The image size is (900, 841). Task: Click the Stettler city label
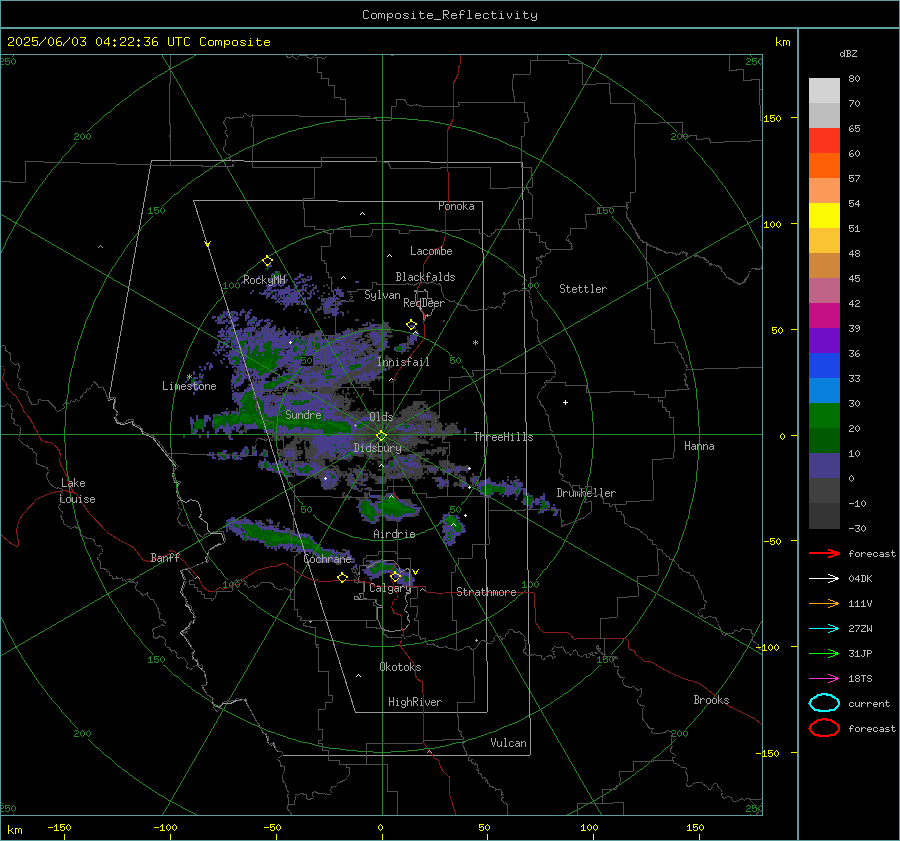point(583,289)
